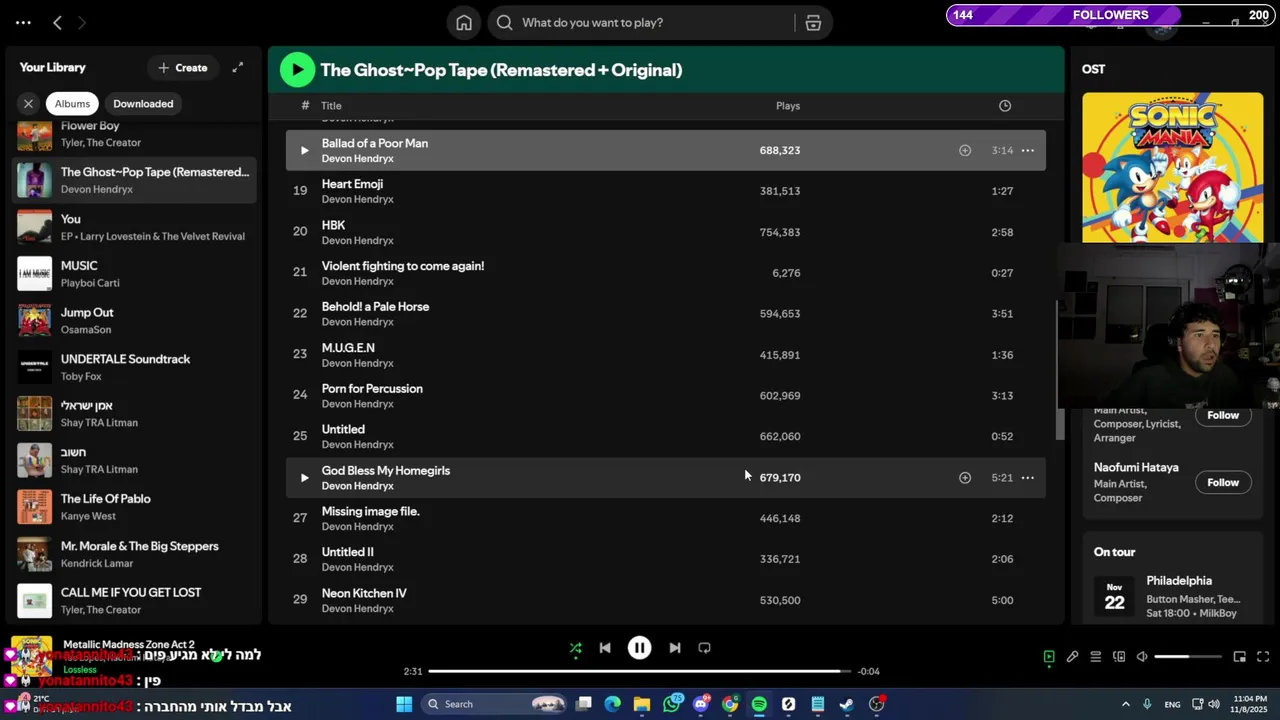This screenshot has width=1280, height=720.
Task: Play The Ghost~Pop Tape with green play button
Action: coord(297,69)
